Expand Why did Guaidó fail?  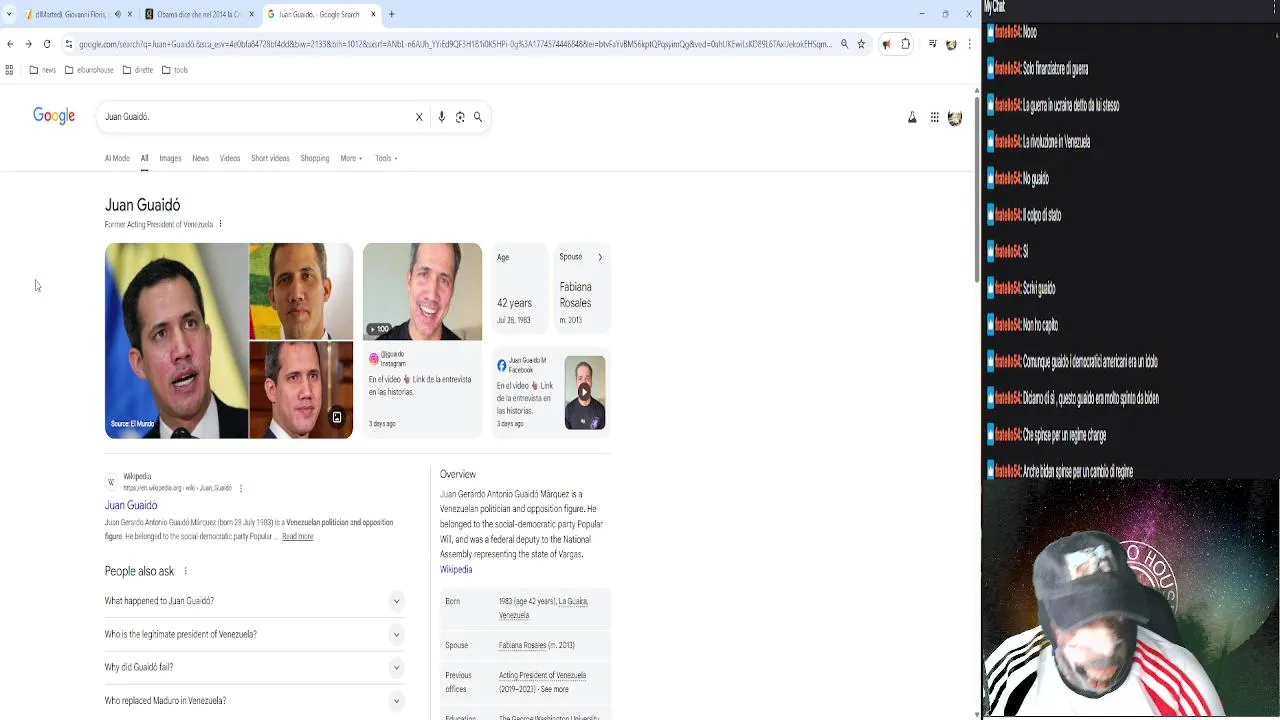click(x=254, y=667)
